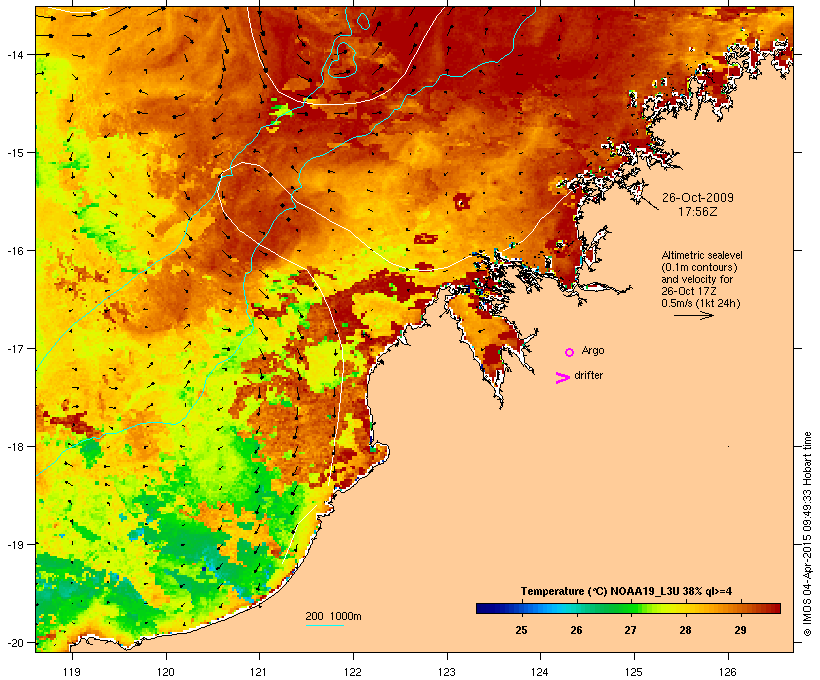
Task: Click the magenta Argo circle legend symbol
Action: click(x=569, y=352)
